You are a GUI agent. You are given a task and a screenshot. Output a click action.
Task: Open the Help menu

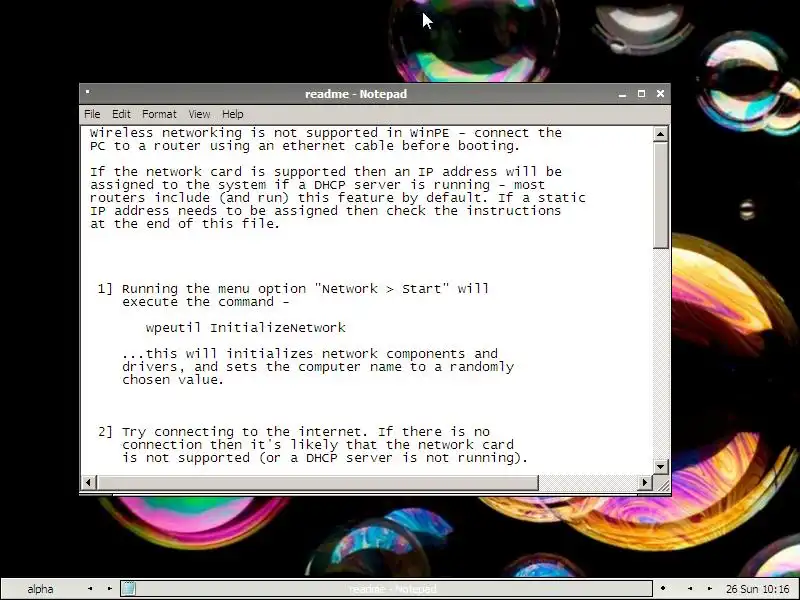click(233, 114)
